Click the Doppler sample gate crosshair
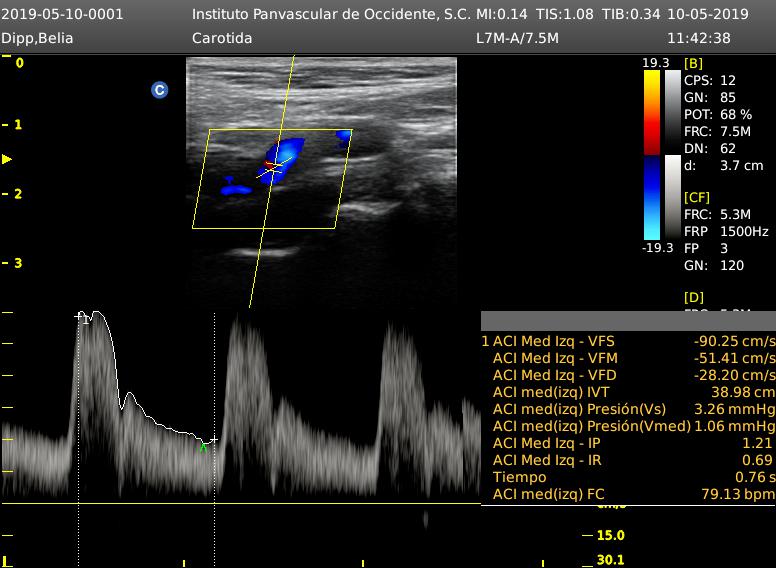Viewport: 776px width, 568px height. (x=272, y=167)
